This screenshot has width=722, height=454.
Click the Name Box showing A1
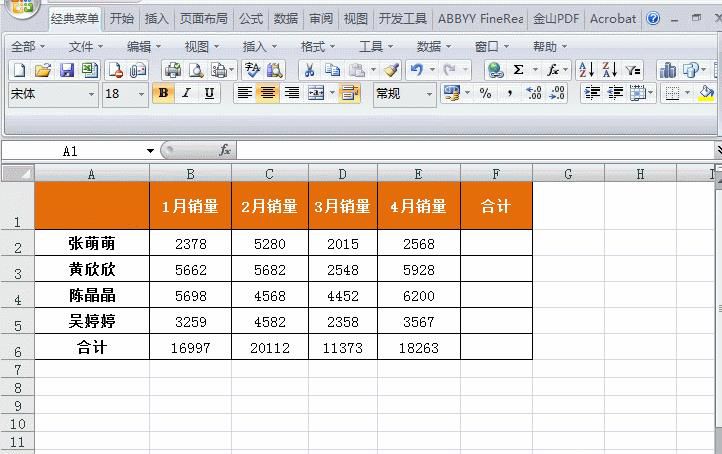click(71, 151)
